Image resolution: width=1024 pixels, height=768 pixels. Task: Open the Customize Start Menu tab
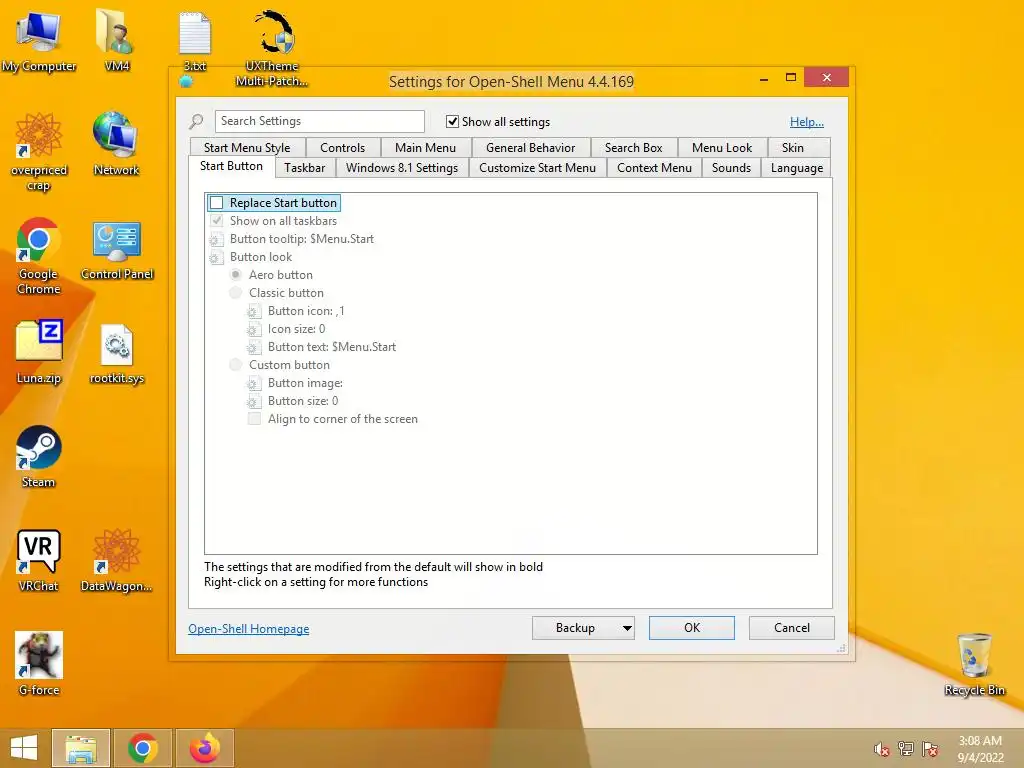[x=537, y=168]
